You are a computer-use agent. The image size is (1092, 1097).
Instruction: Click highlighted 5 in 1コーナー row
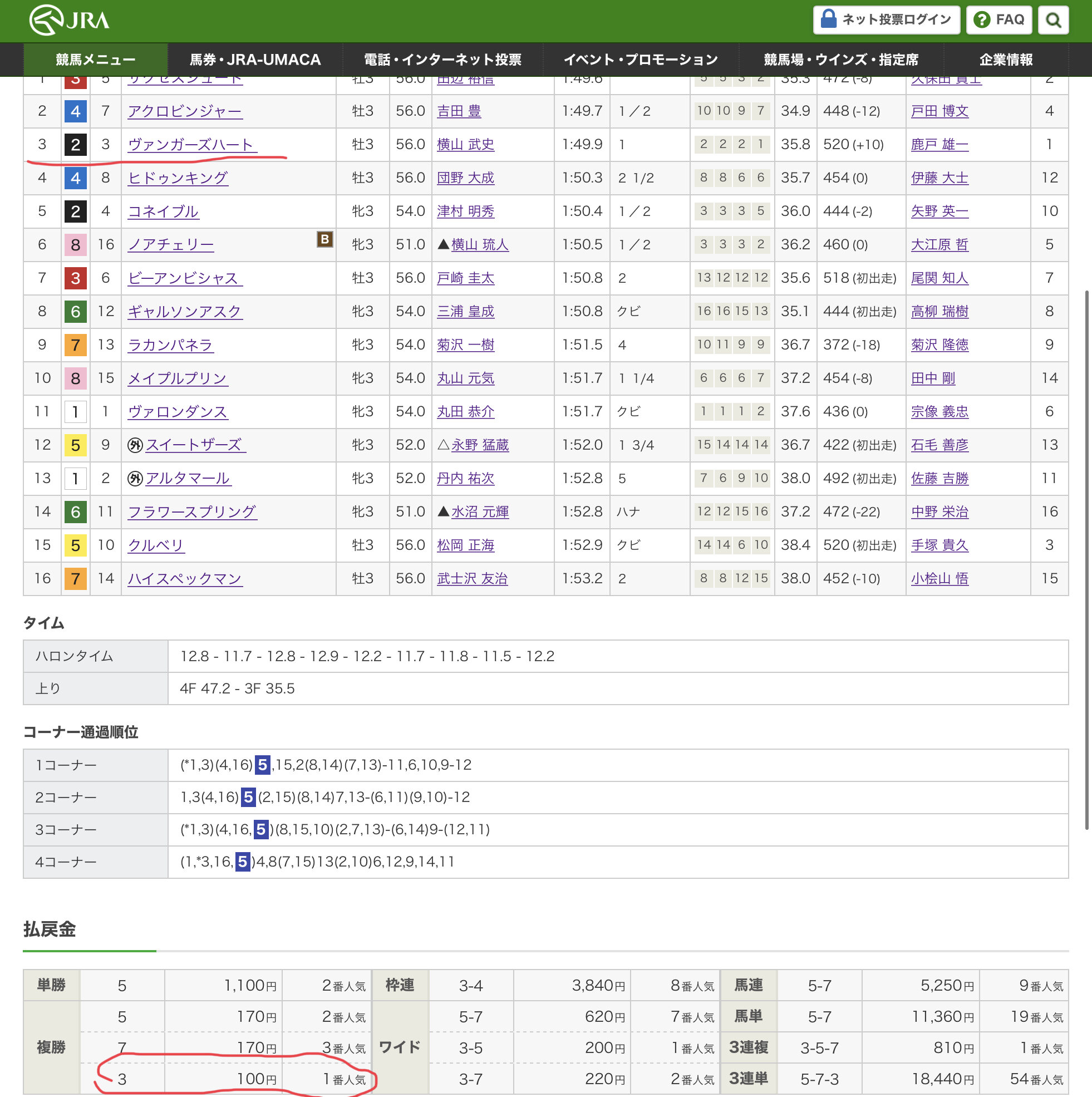[x=262, y=765]
